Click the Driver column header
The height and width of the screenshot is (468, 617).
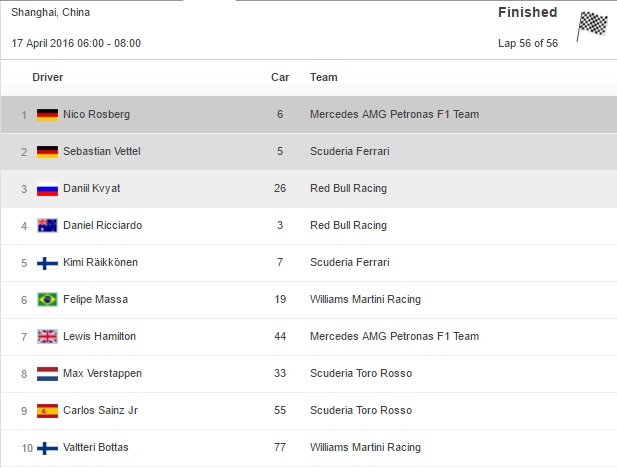coord(48,77)
